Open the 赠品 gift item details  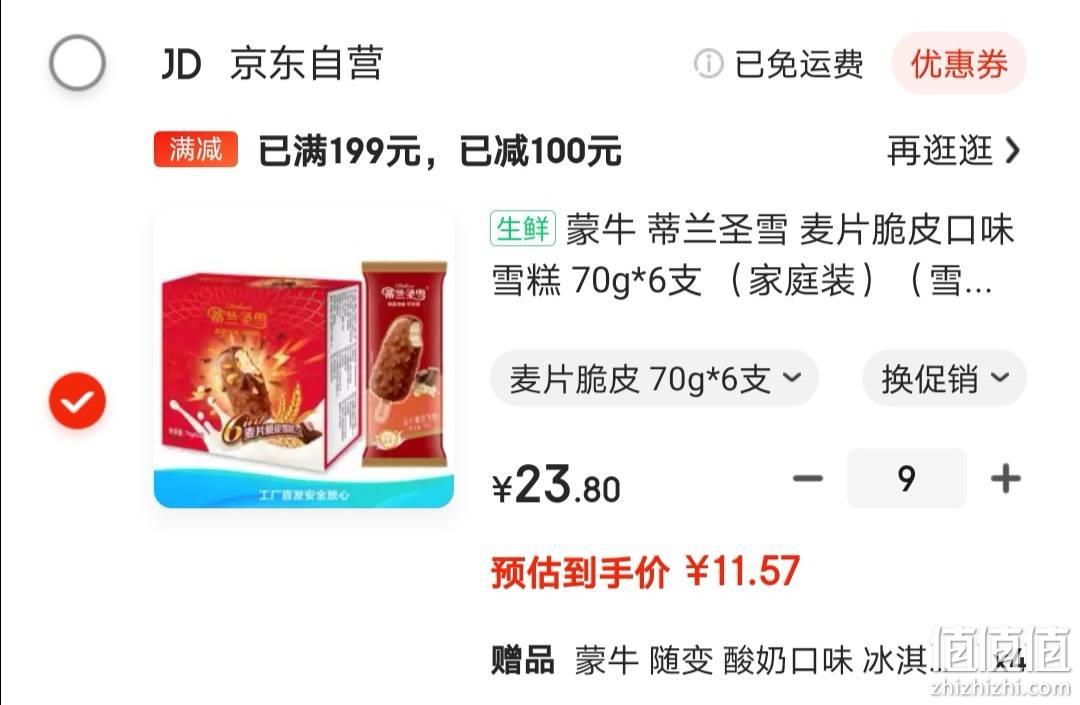click(758, 660)
